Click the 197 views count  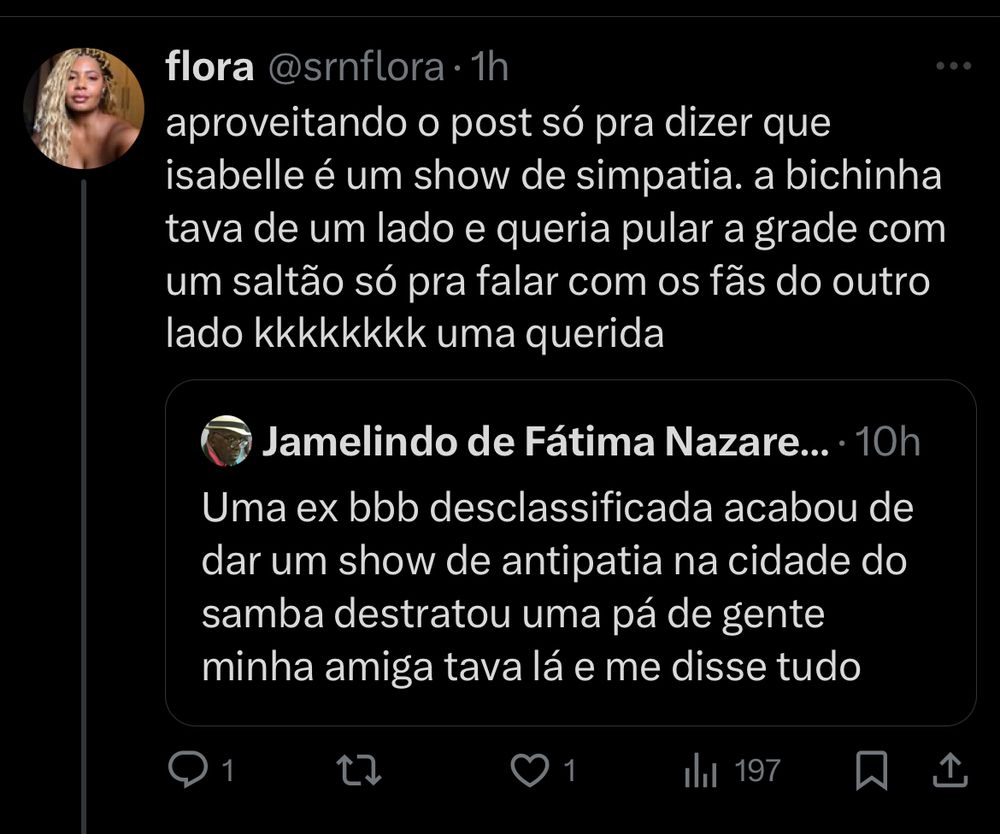coord(757,771)
